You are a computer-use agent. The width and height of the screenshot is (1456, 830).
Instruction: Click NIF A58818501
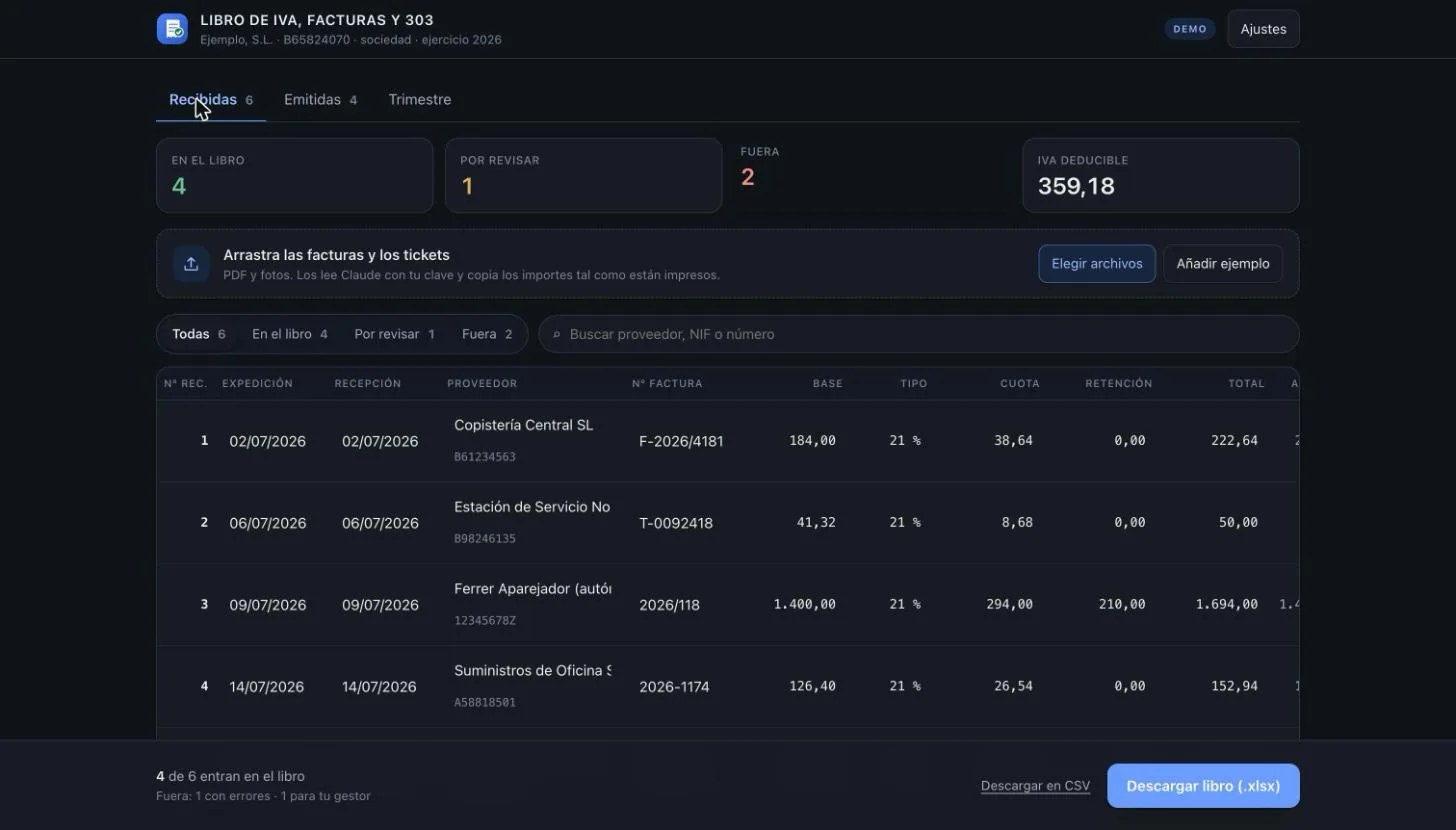(485, 703)
